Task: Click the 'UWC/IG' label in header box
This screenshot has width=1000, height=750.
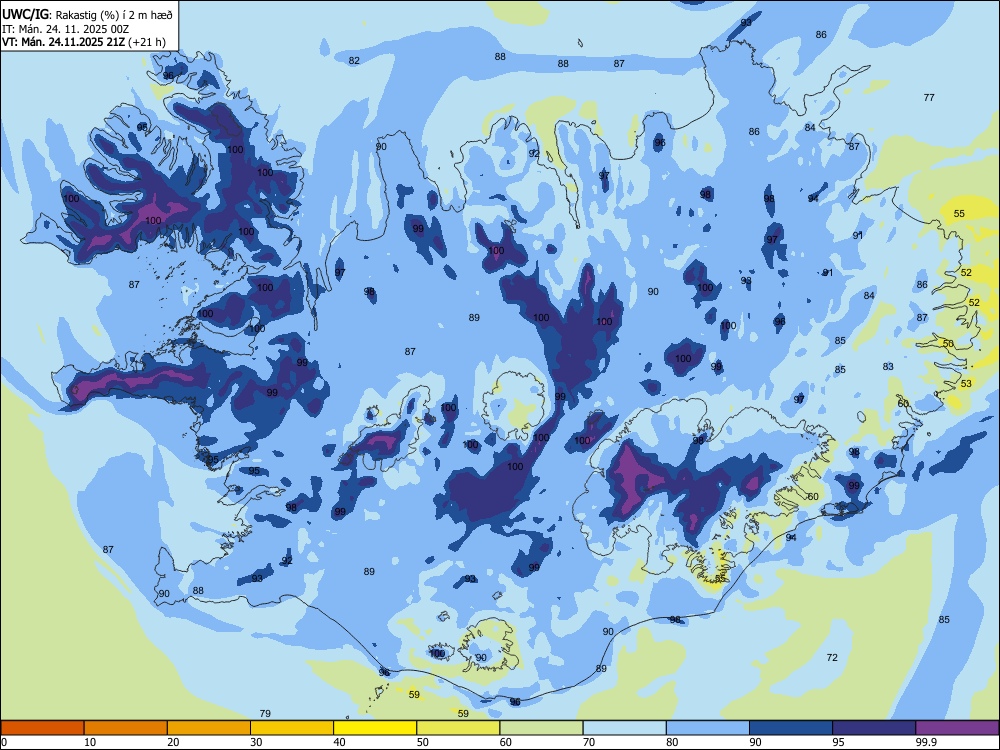Action: pos(26,15)
